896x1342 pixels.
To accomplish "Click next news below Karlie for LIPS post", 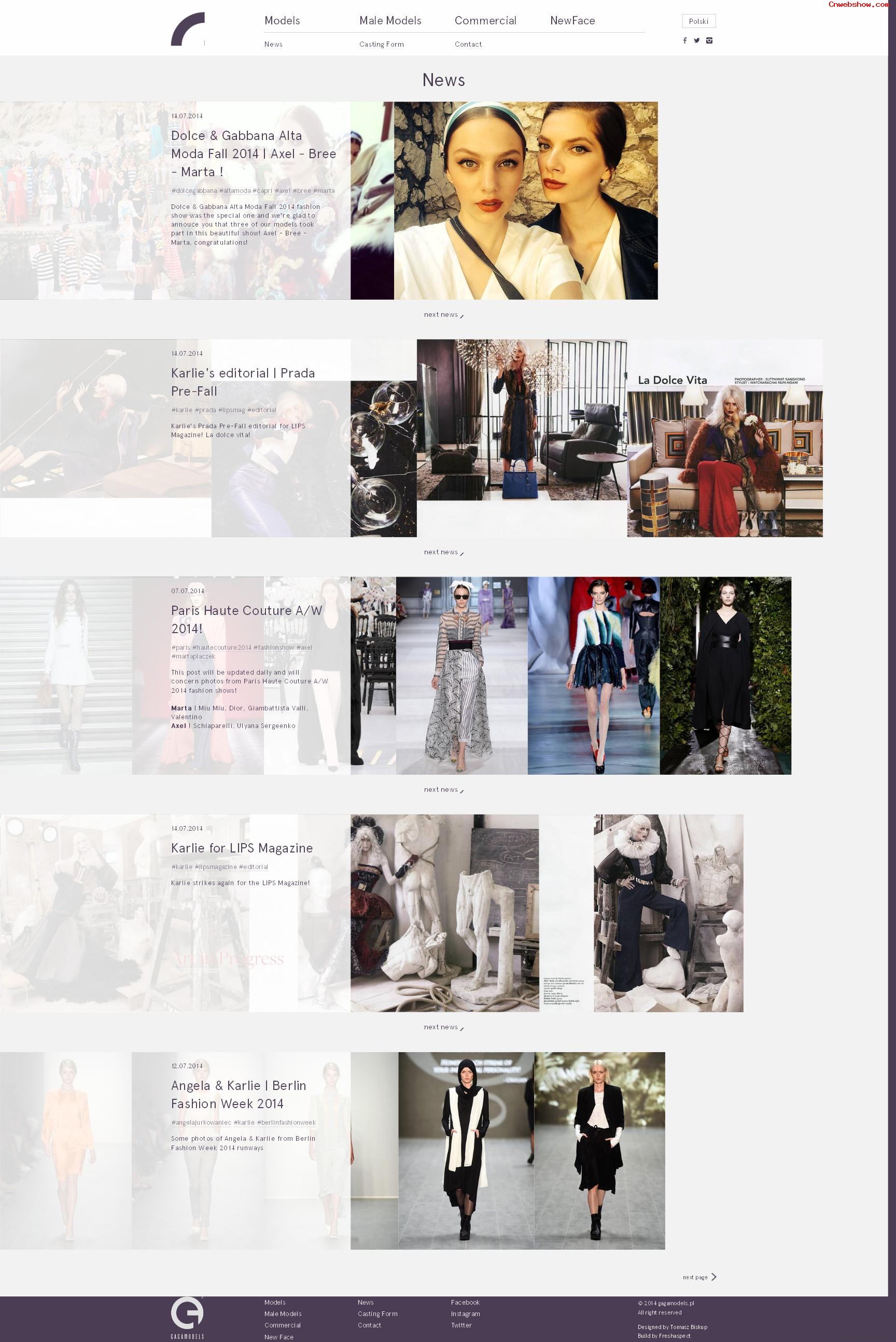I will click(443, 1027).
